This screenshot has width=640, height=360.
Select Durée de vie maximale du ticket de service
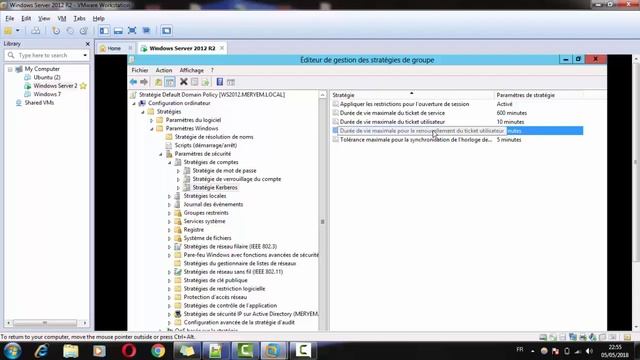392,113
